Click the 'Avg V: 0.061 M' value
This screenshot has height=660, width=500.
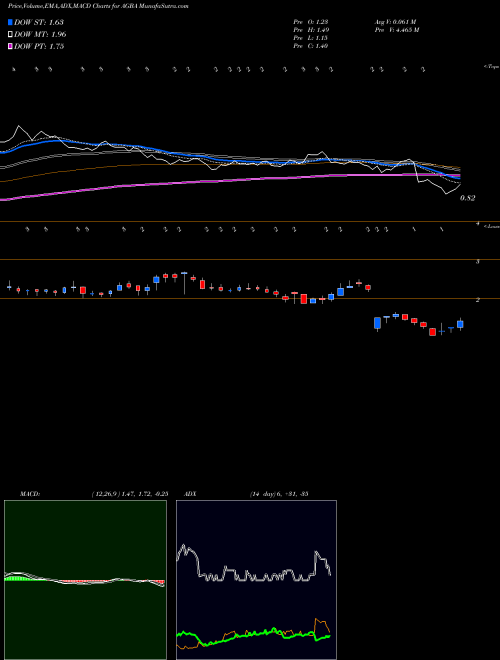coord(395,22)
